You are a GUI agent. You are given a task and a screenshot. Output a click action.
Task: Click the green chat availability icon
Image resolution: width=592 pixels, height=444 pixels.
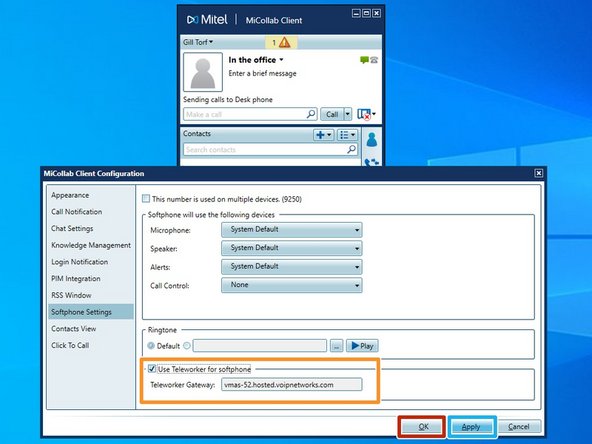click(364, 60)
